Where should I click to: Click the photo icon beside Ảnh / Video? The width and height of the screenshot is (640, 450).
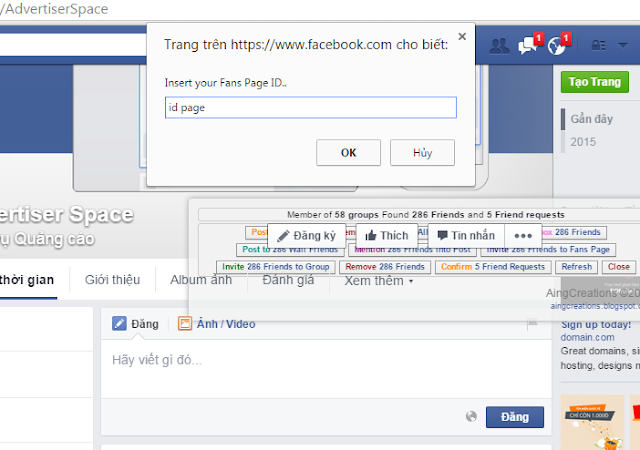[185, 324]
